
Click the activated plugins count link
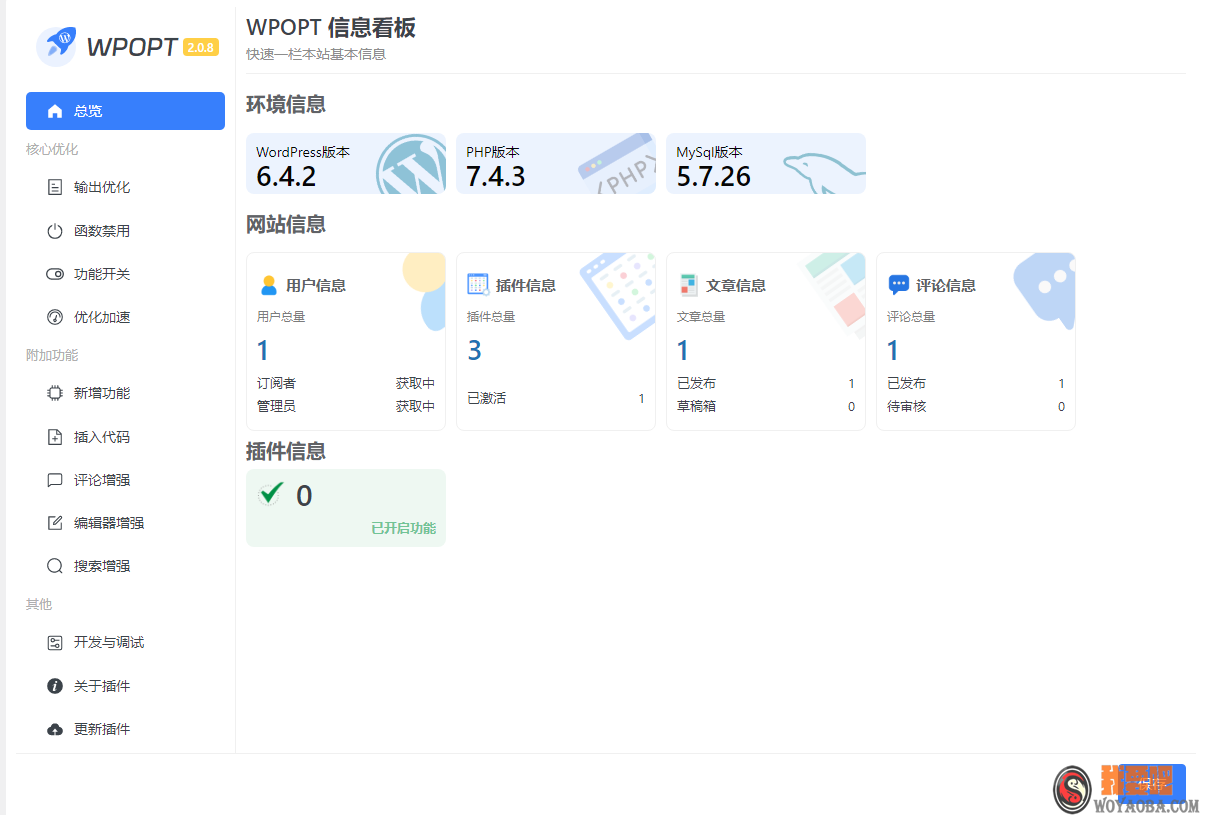(641, 398)
